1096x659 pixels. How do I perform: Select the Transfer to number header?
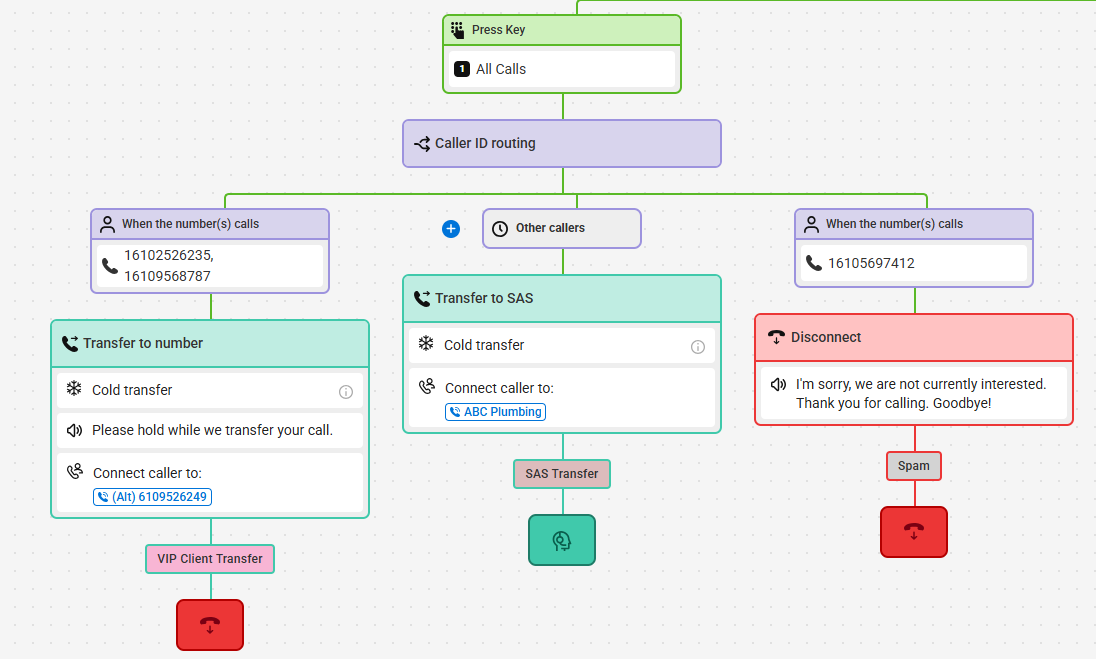(210, 344)
